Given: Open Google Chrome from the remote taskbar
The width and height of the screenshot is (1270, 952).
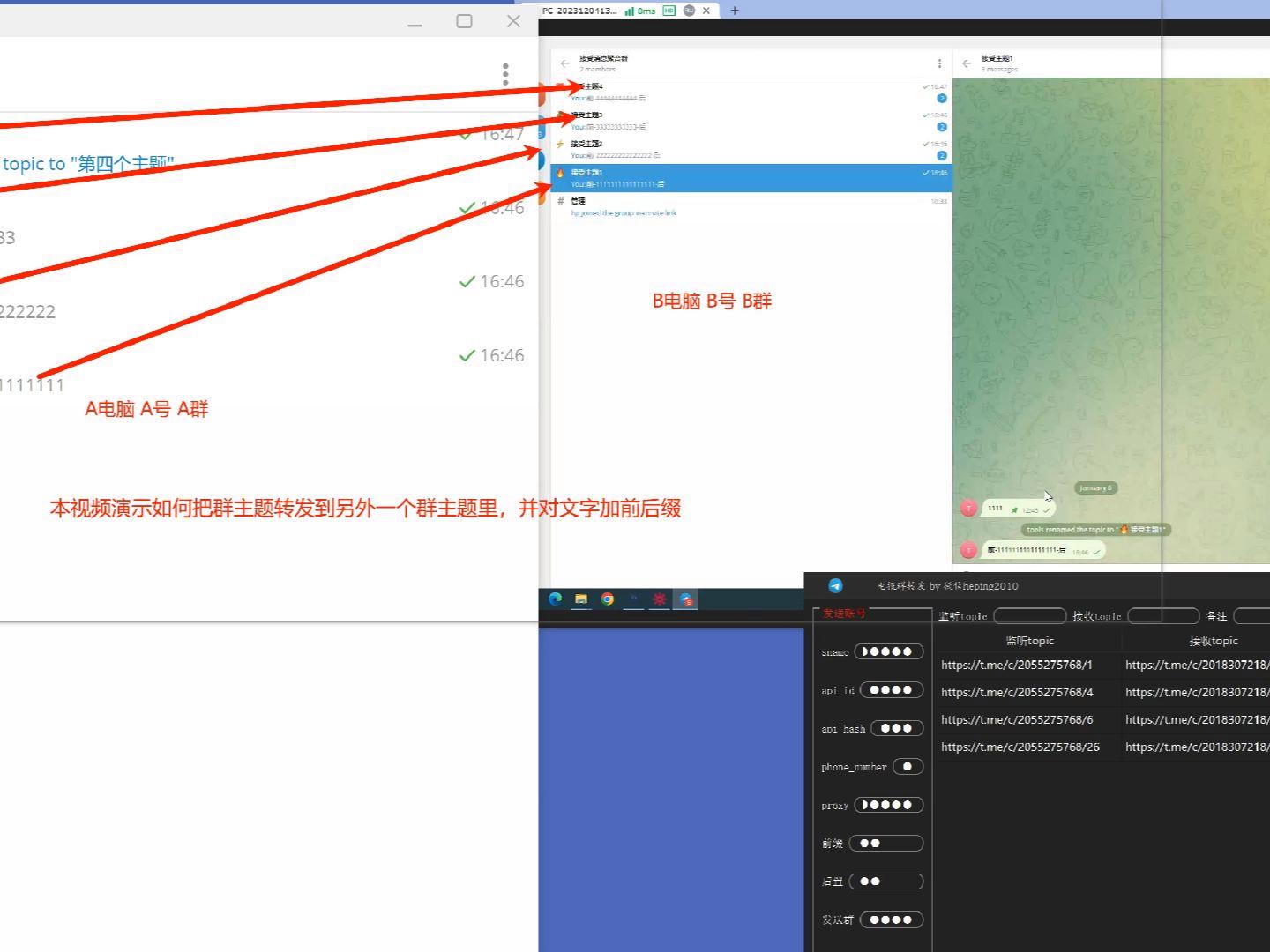Looking at the screenshot, I should tap(608, 599).
